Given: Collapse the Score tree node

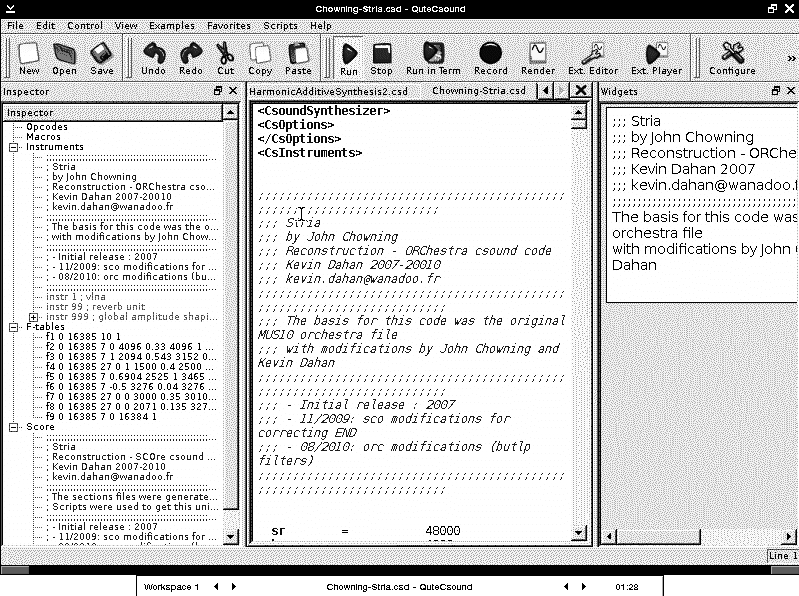Looking at the screenshot, I should tap(14, 427).
